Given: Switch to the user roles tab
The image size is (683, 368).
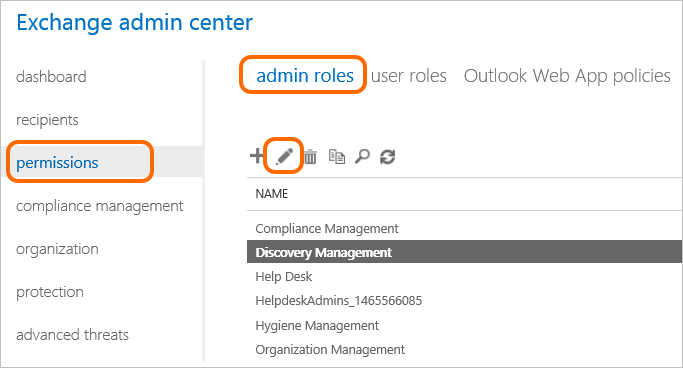Looking at the screenshot, I should pyautogui.click(x=409, y=76).
